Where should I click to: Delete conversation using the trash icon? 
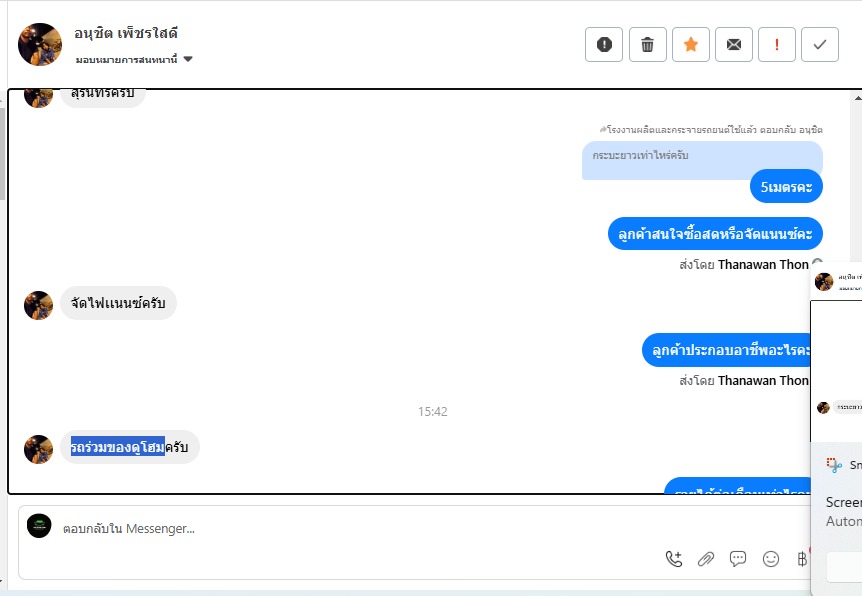click(x=648, y=45)
